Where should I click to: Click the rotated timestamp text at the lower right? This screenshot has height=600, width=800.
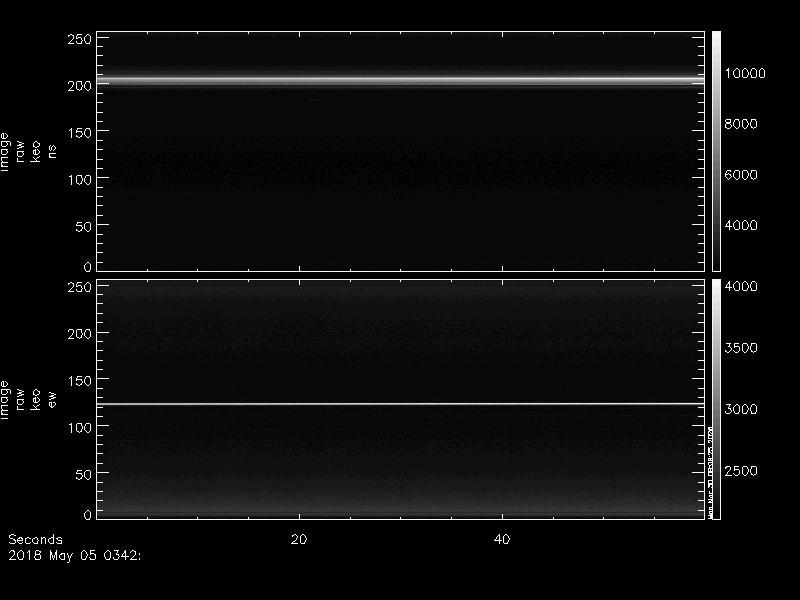(710, 470)
